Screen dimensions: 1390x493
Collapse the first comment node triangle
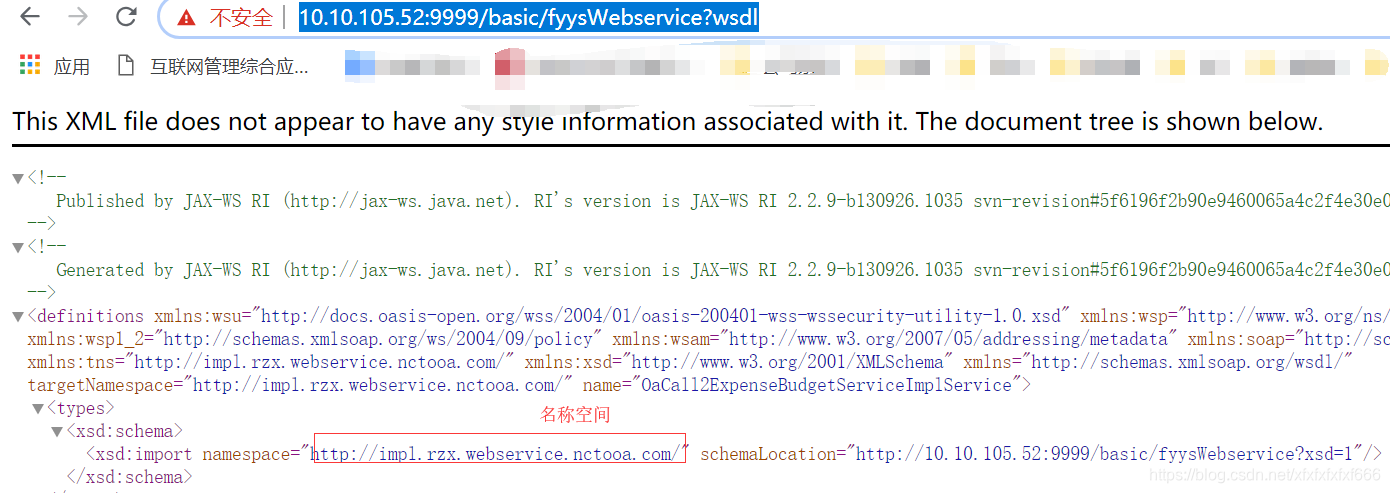click(18, 178)
